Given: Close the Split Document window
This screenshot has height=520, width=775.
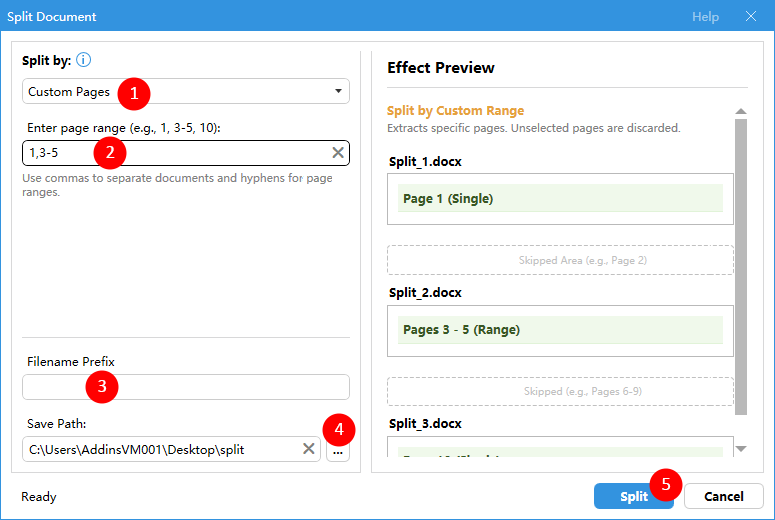Looking at the screenshot, I should (x=751, y=16).
